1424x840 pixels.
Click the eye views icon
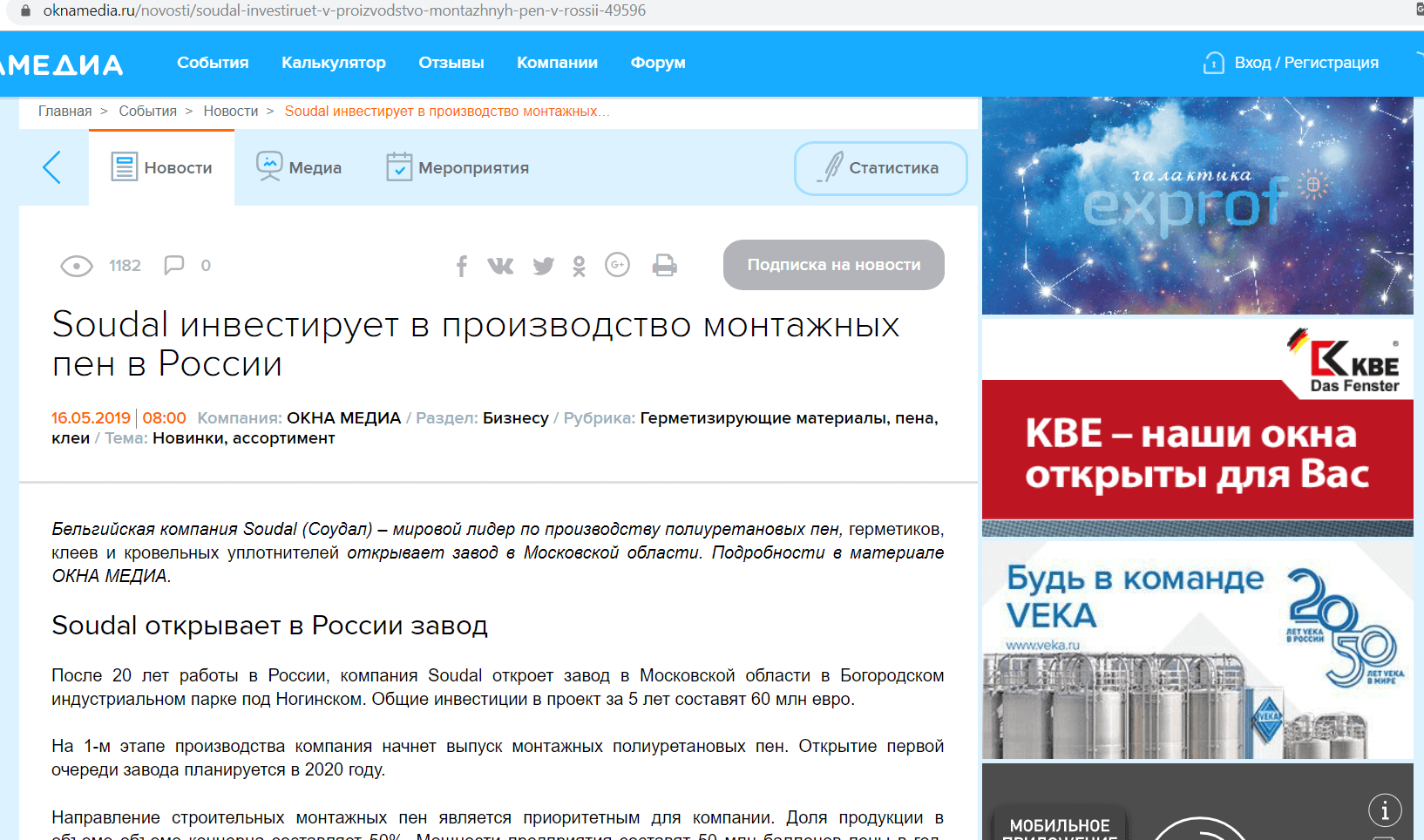click(x=77, y=266)
